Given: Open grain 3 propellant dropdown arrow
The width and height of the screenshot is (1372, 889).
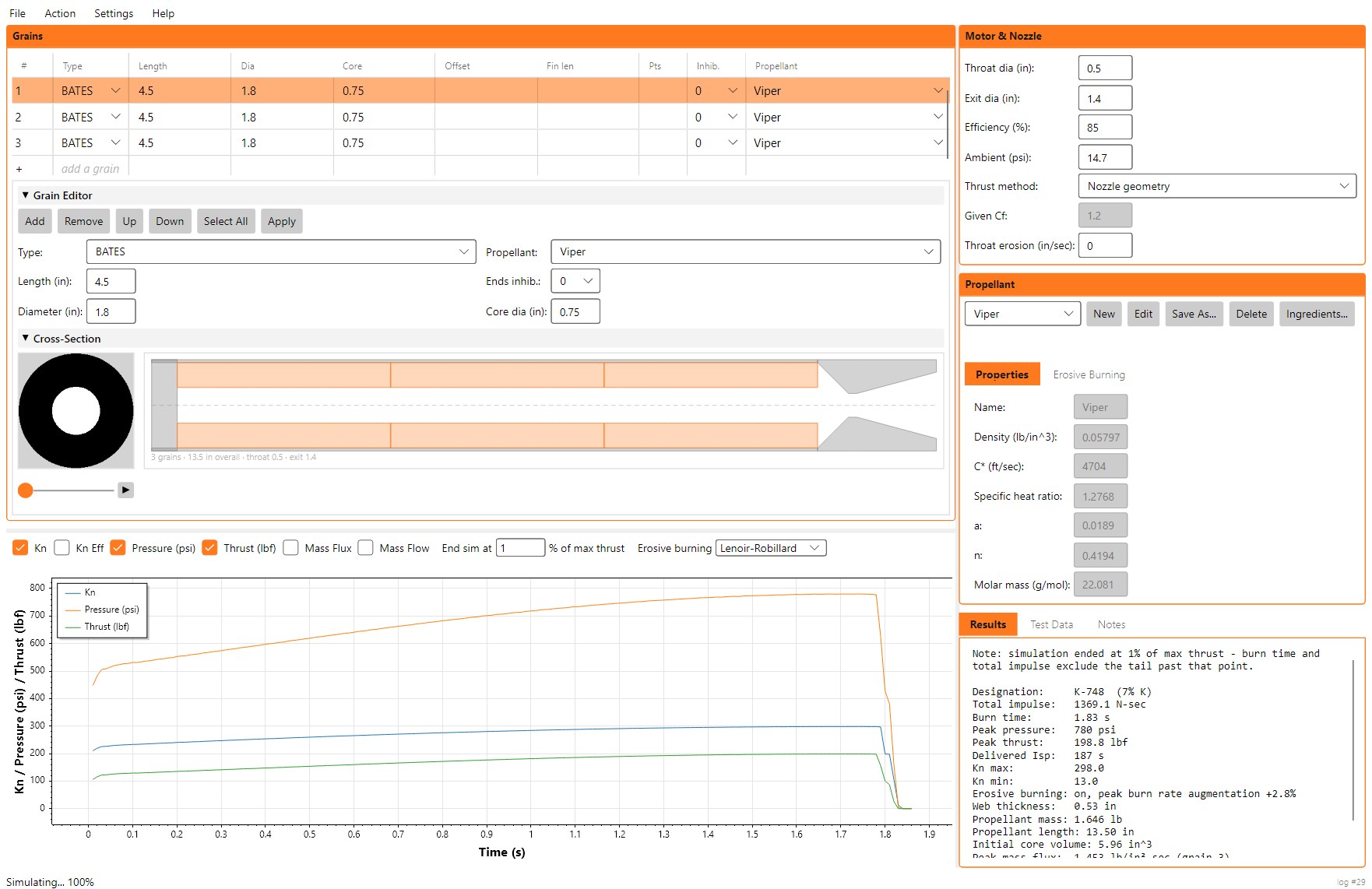Looking at the screenshot, I should [x=938, y=143].
